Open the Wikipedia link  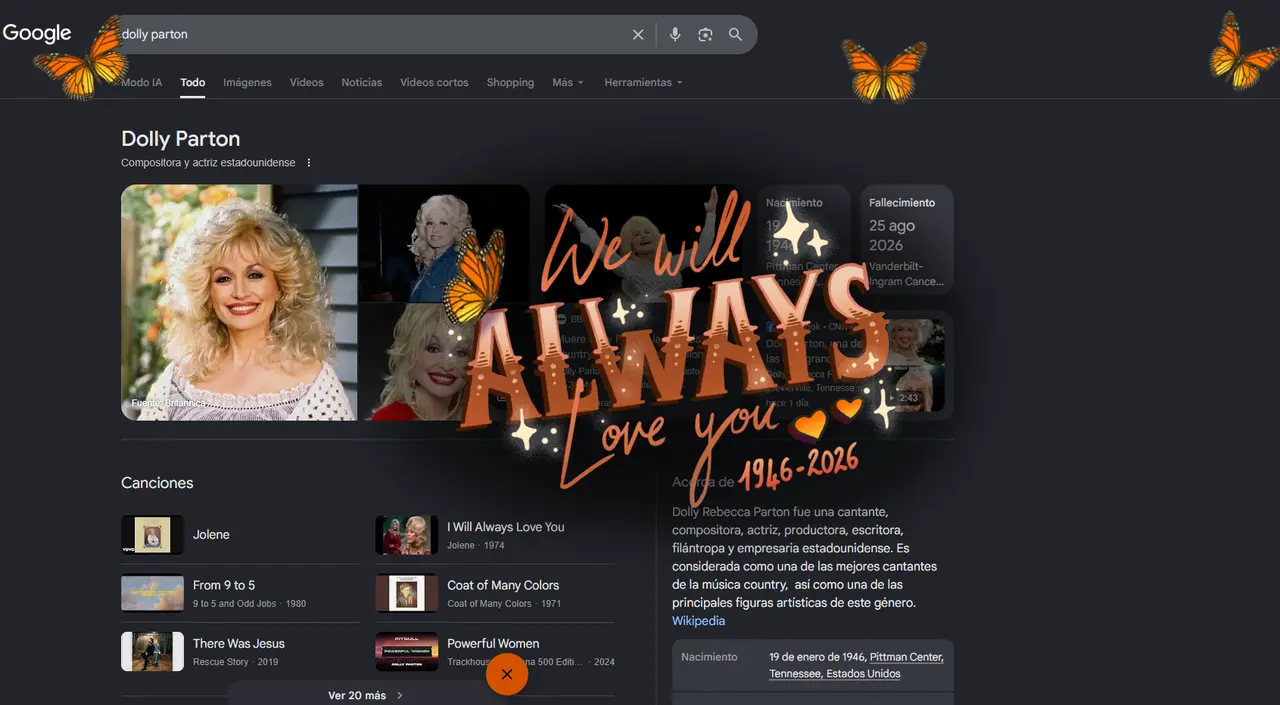pos(698,621)
